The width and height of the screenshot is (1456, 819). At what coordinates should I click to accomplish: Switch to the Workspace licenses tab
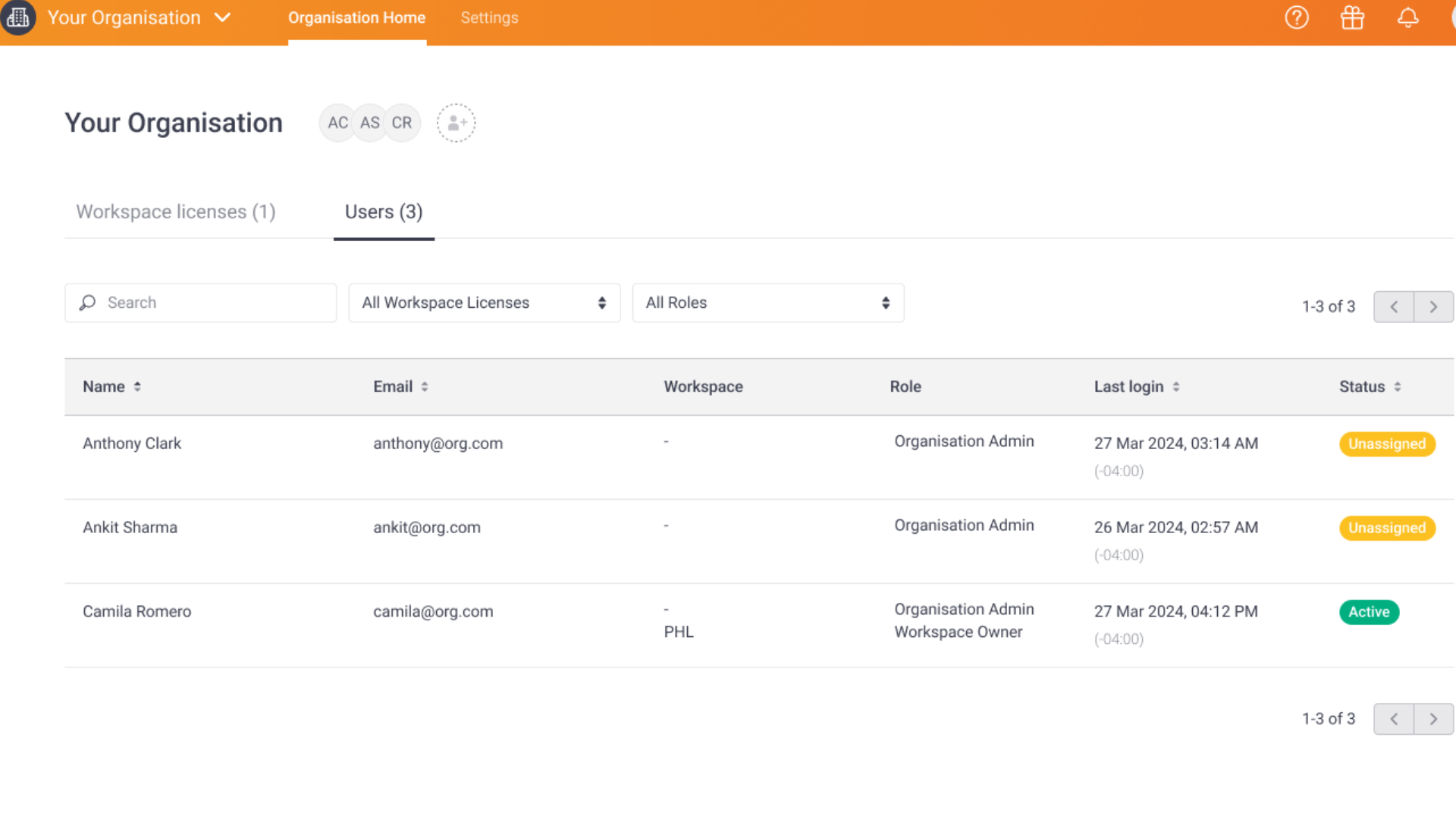pyautogui.click(x=175, y=212)
